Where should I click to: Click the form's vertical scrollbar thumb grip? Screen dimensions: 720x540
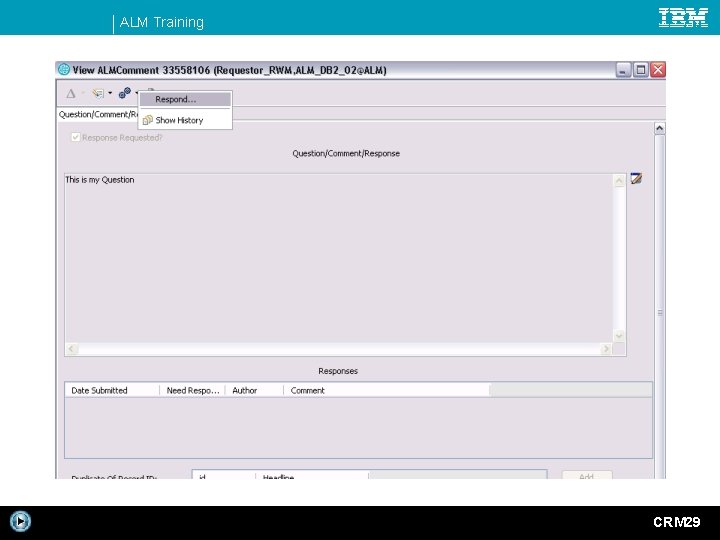pyautogui.click(x=660, y=313)
